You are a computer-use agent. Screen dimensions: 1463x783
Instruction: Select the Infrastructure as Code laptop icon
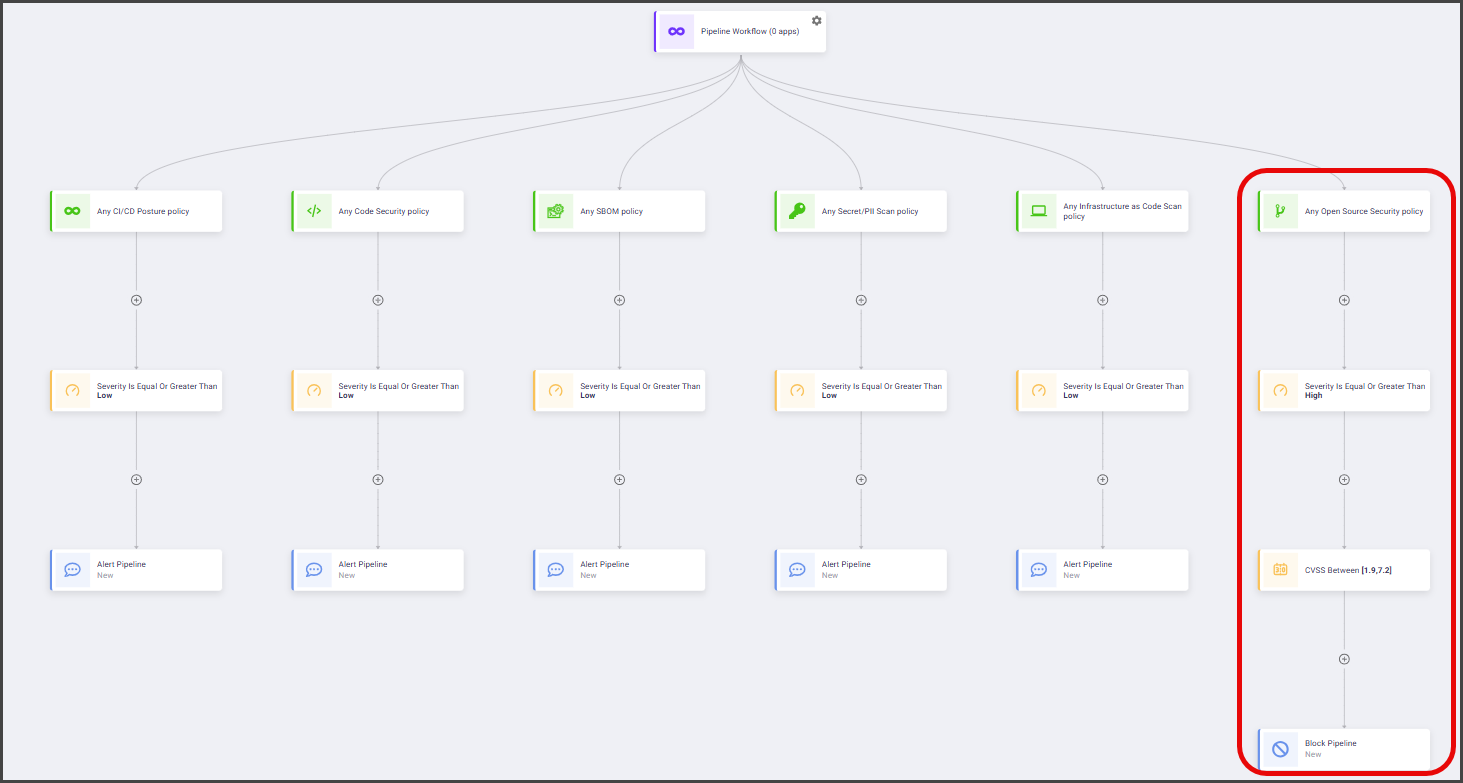pos(1039,211)
